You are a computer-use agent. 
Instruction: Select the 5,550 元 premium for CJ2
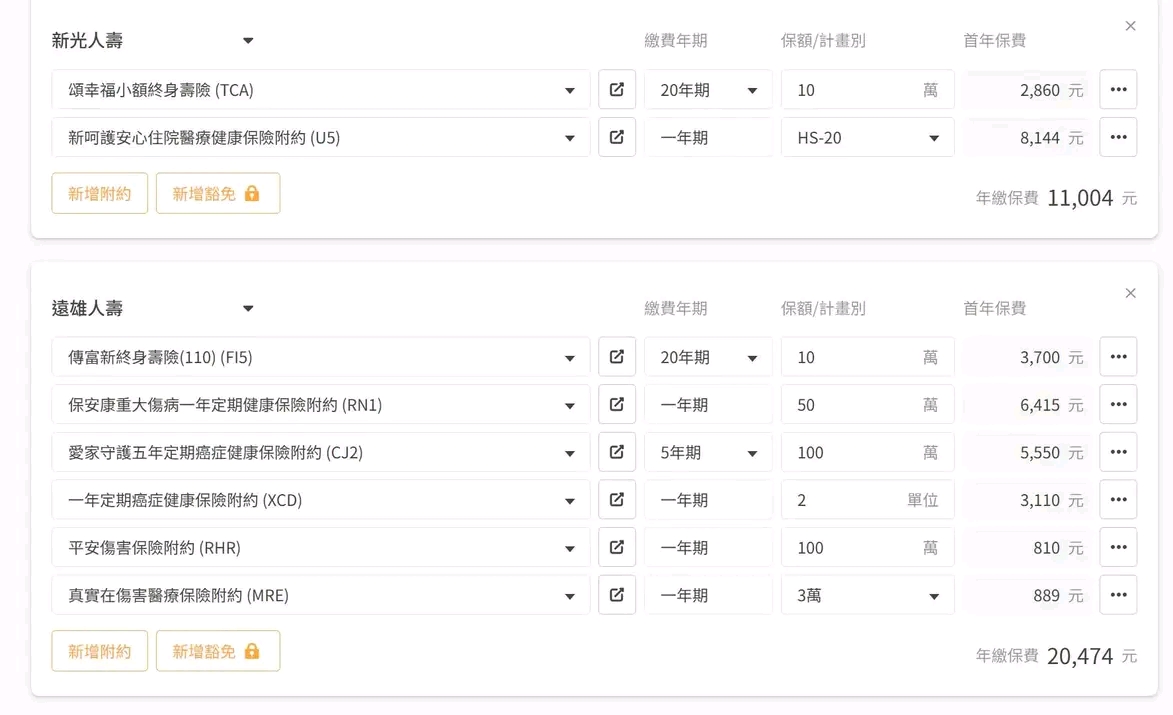pyautogui.click(x=1051, y=453)
